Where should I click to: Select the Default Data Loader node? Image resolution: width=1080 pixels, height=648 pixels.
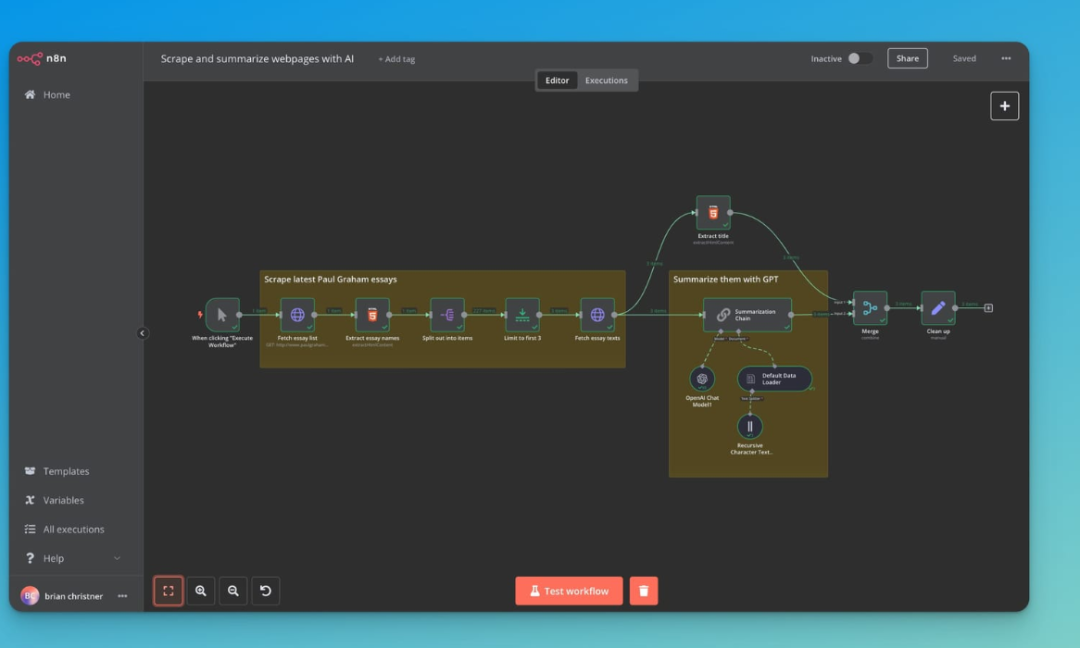pyautogui.click(x=774, y=379)
